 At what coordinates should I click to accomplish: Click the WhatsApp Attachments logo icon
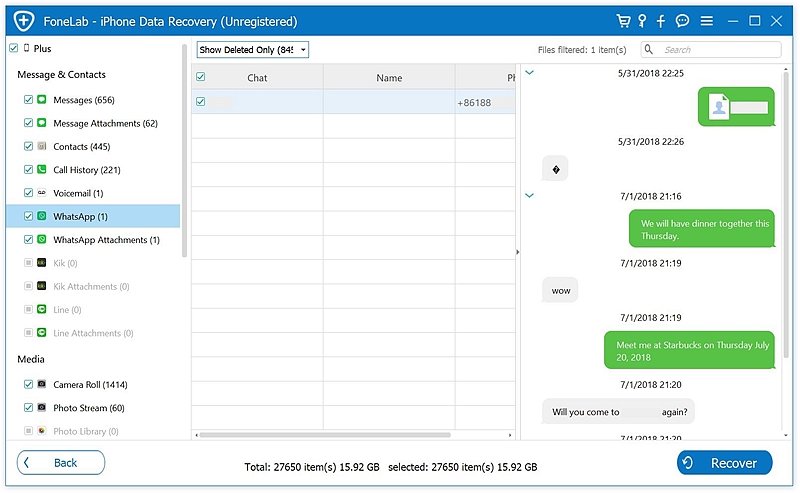click(42, 239)
